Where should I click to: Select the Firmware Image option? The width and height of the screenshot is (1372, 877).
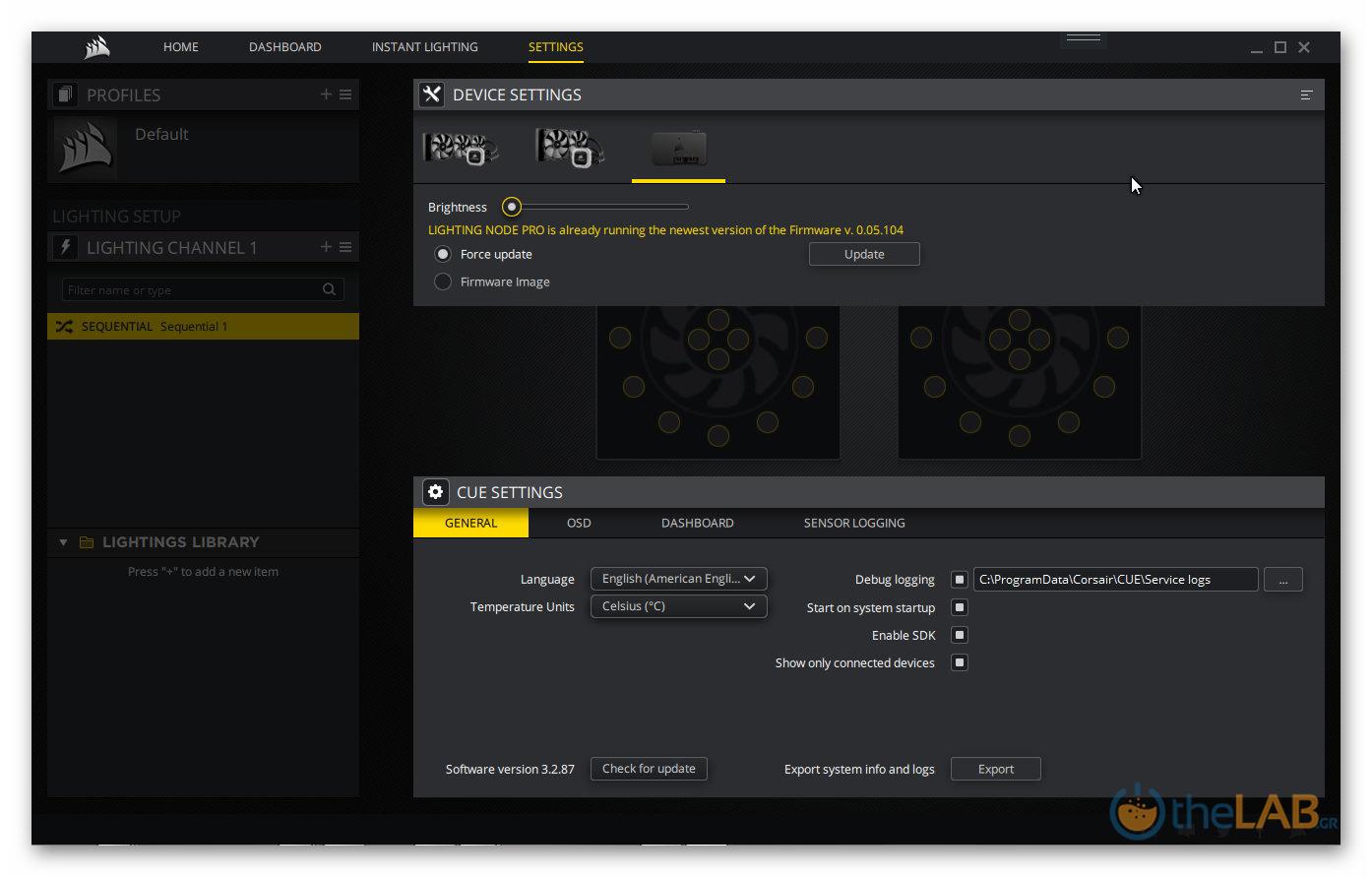[x=443, y=282]
